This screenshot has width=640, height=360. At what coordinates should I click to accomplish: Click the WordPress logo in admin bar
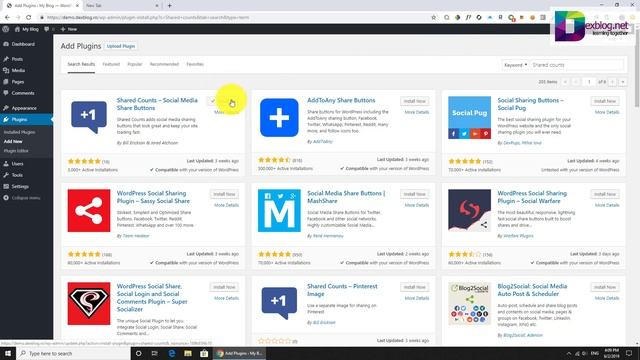[x=6, y=29]
